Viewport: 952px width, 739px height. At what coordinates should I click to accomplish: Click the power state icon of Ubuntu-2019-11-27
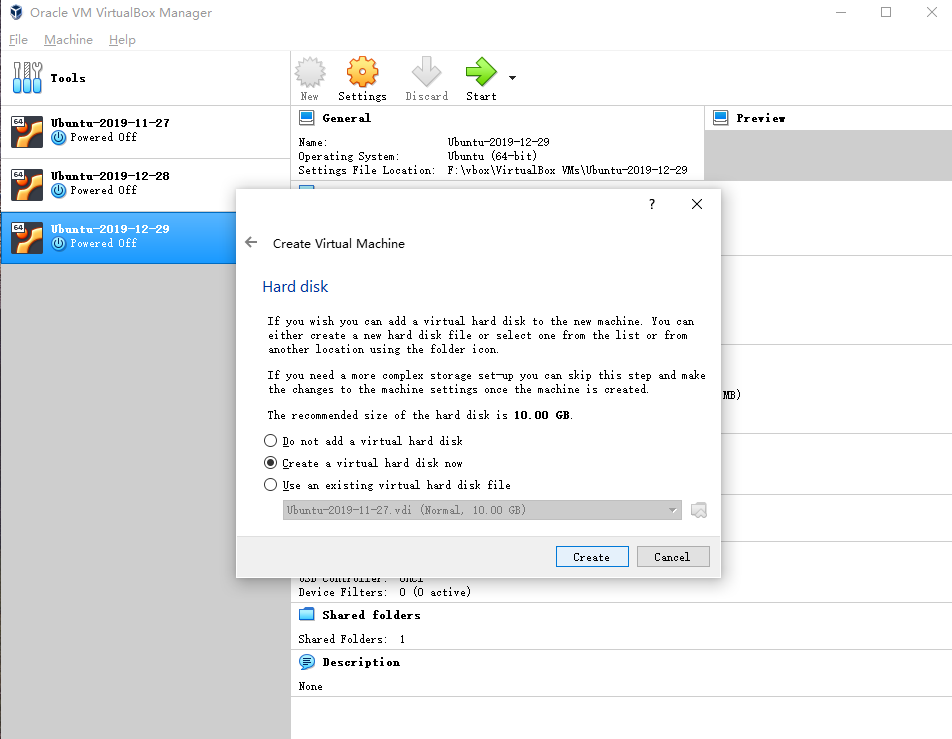58,138
